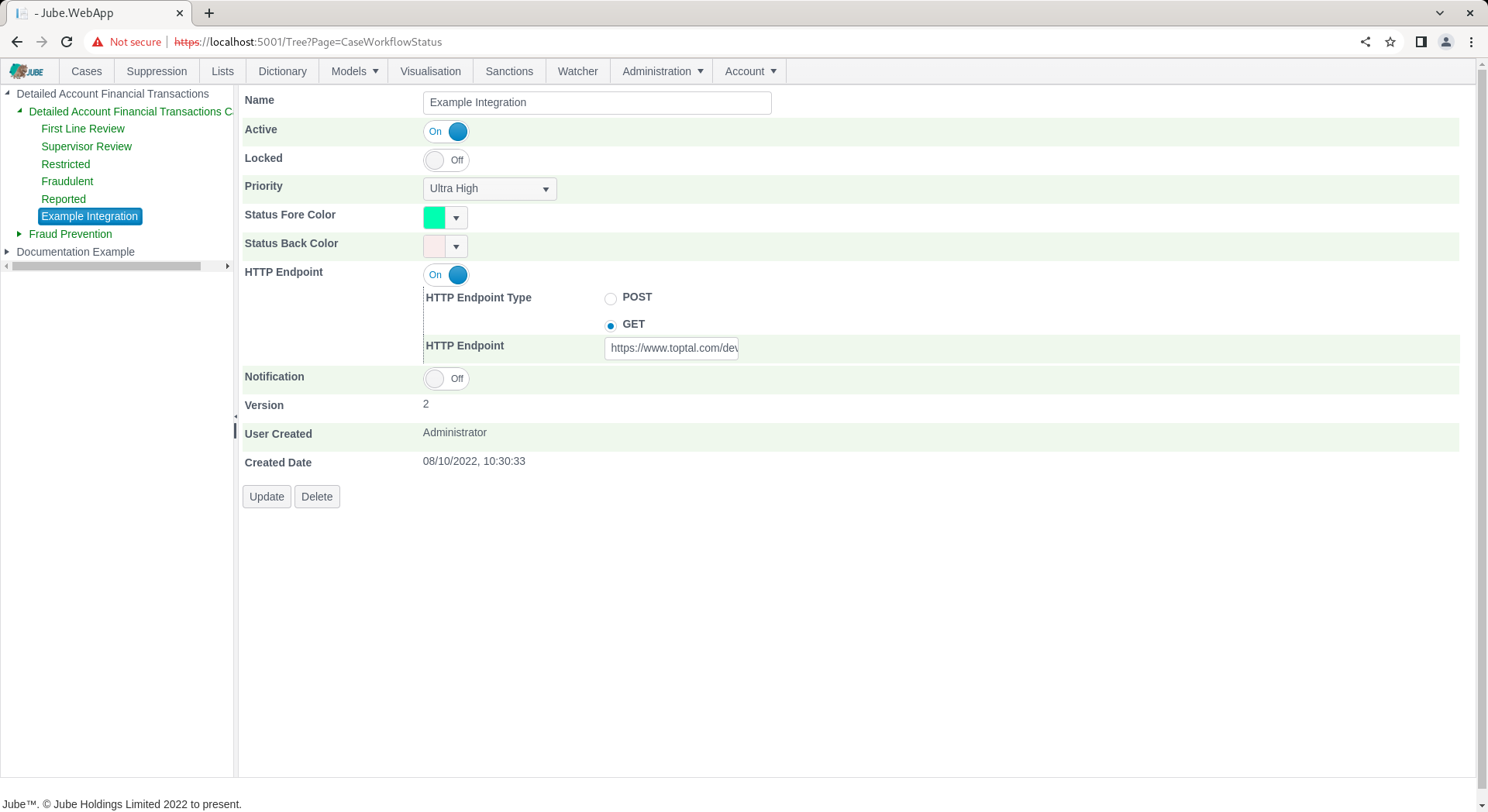
Task: Collapse Detailed Account Financial Transactions root node
Action: [x=7, y=93]
